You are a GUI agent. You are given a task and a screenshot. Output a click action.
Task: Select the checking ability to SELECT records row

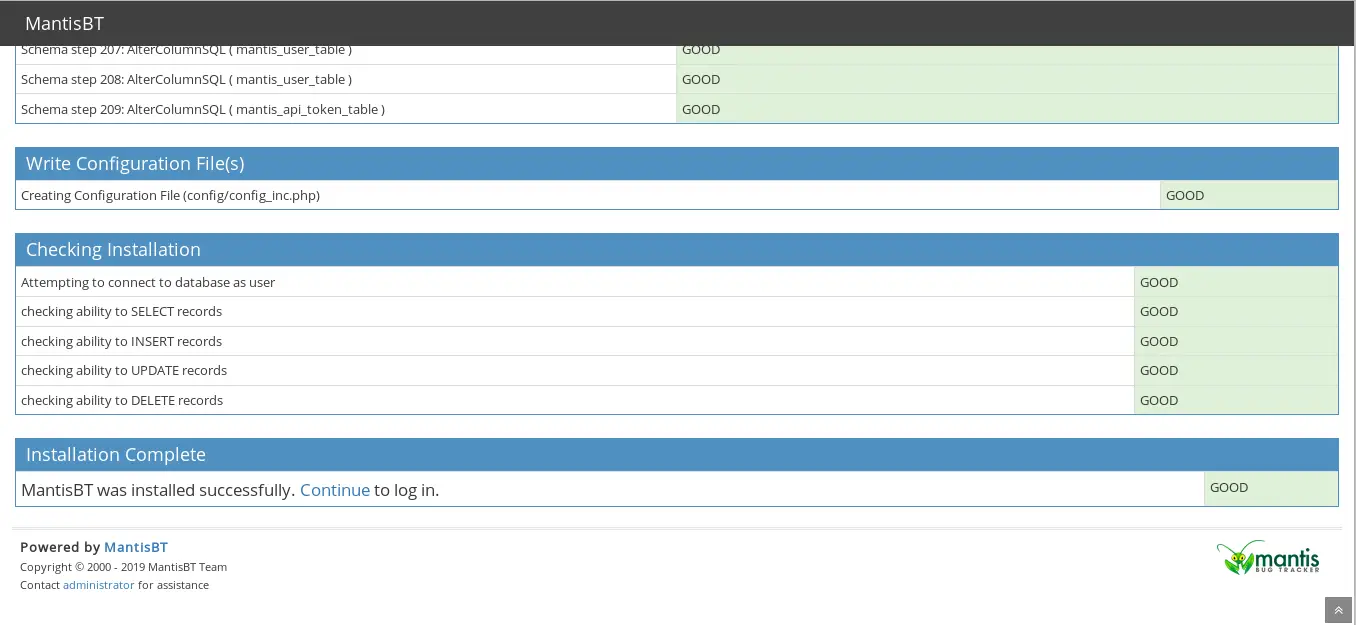pyautogui.click(x=121, y=311)
